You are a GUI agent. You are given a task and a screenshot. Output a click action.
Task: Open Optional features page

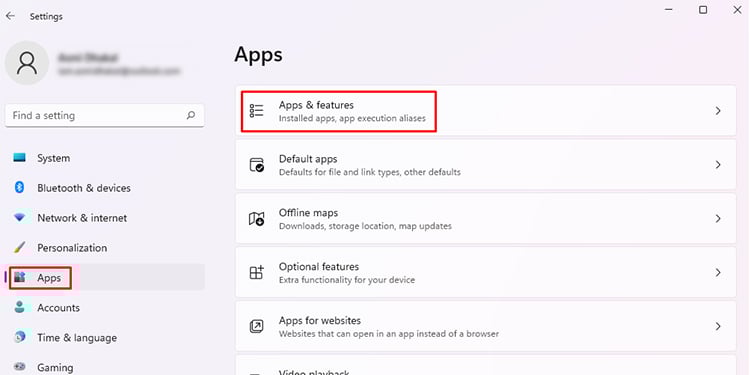tap(485, 272)
